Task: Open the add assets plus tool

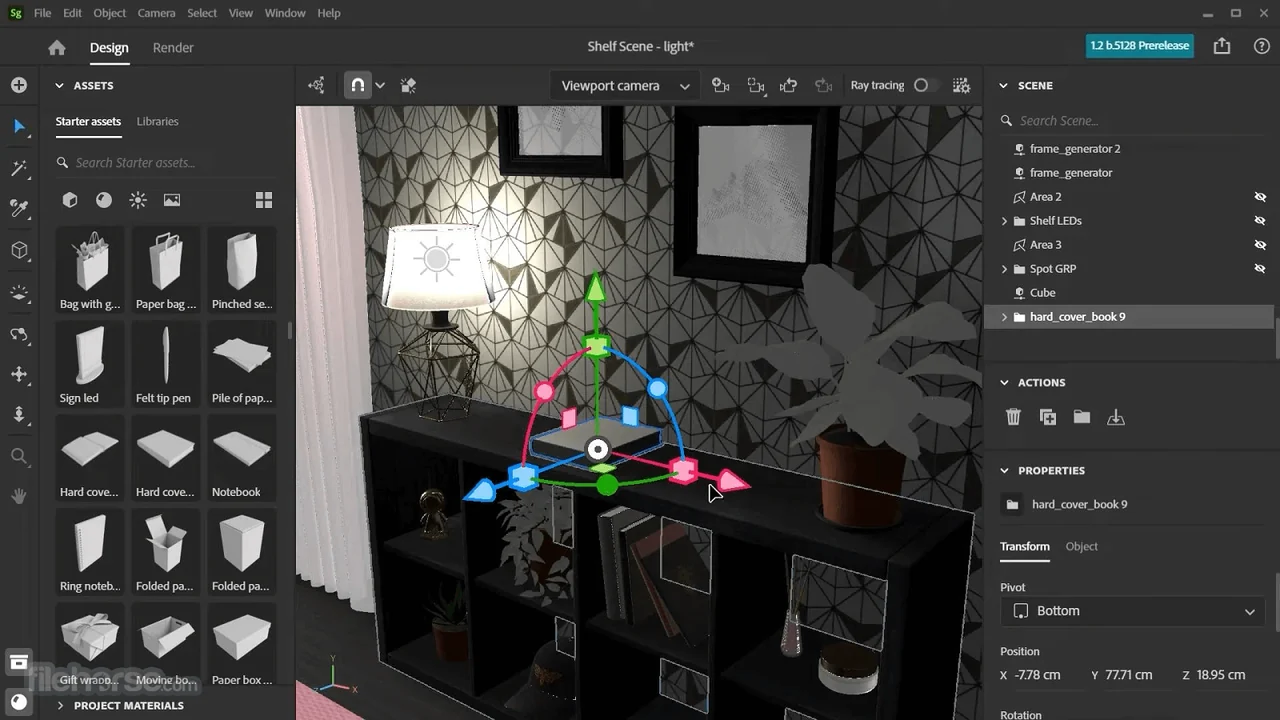Action: coord(19,85)
